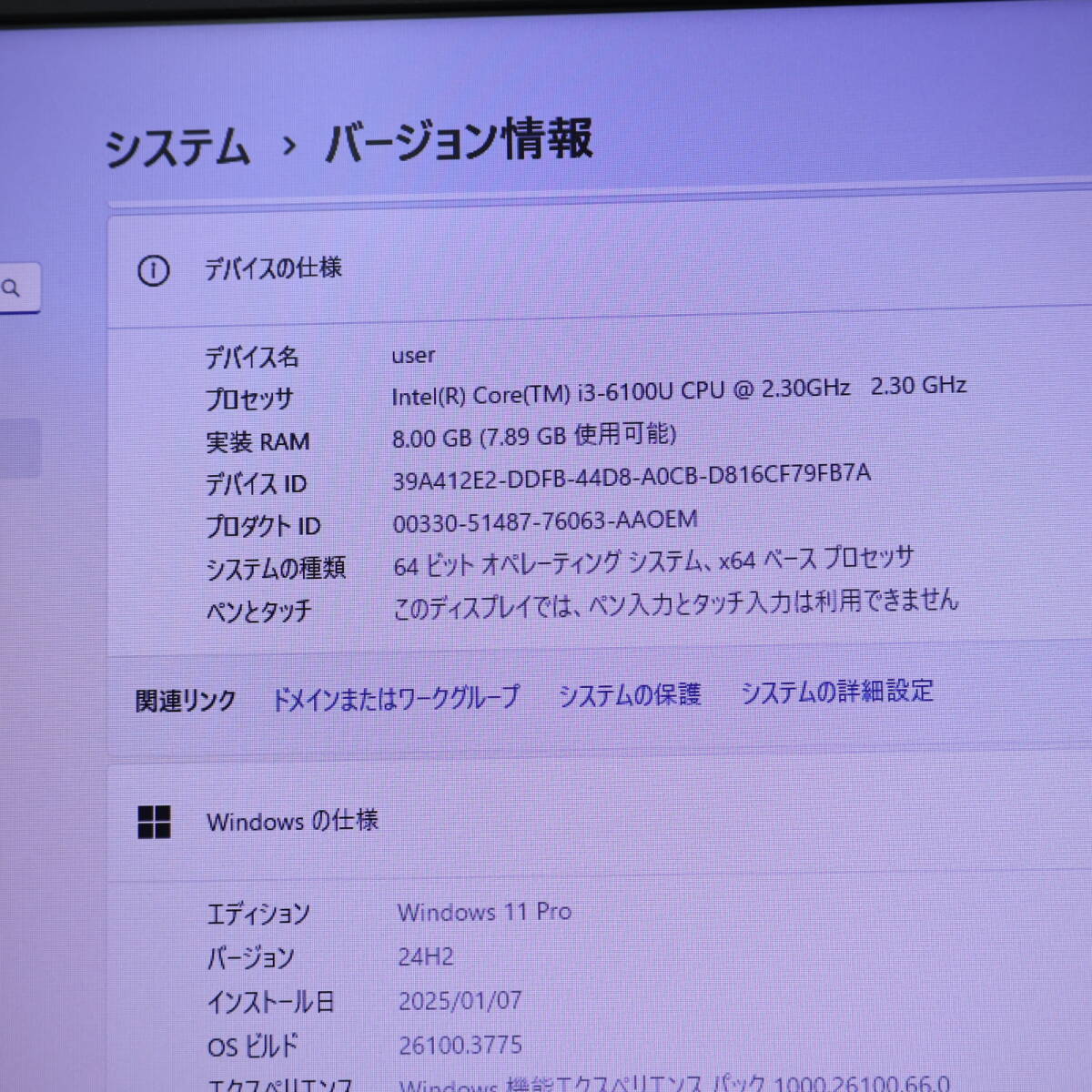1092x1092 pixels.
Task: Select system type value 64 ビット オペレーティング システム
Action: point(653,561)
